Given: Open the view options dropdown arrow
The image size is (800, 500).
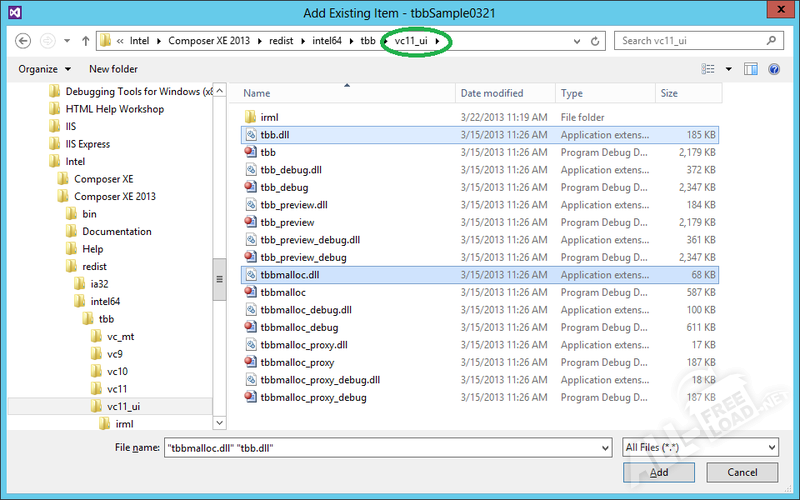Looking at the screenshot, I should coord(728,69).
